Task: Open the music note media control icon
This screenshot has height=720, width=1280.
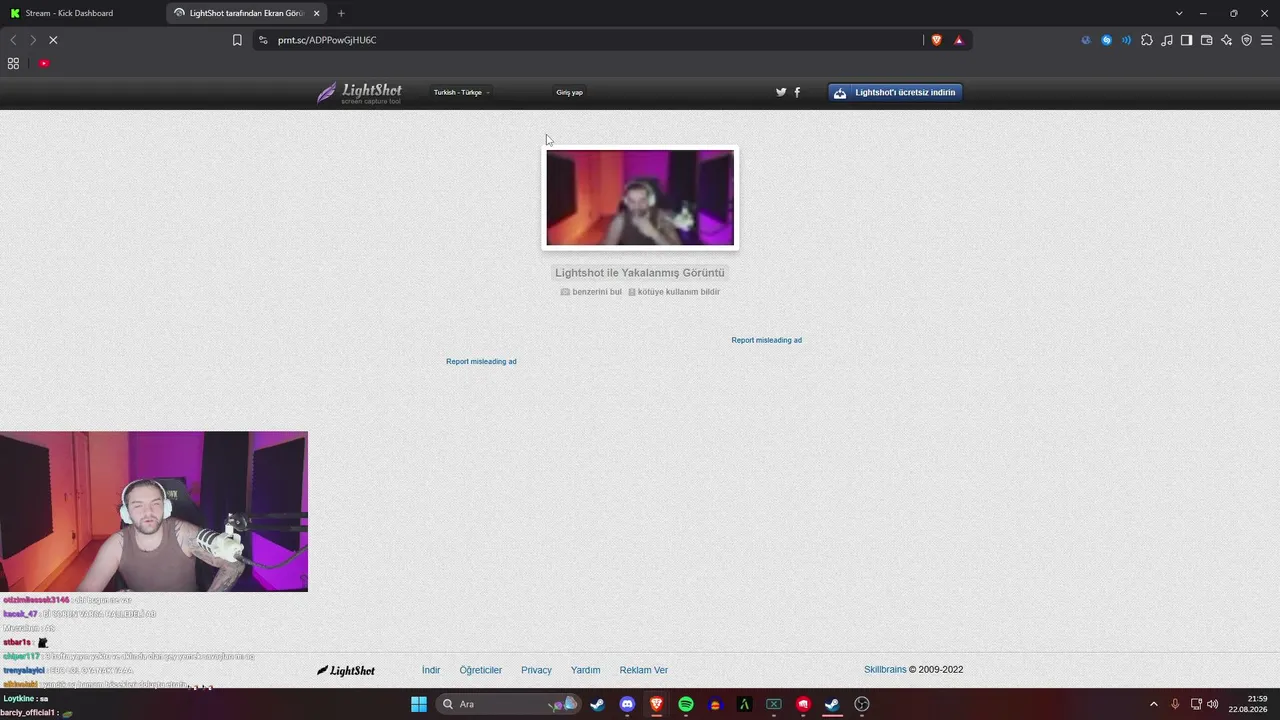Action: tap(1167, 40)
